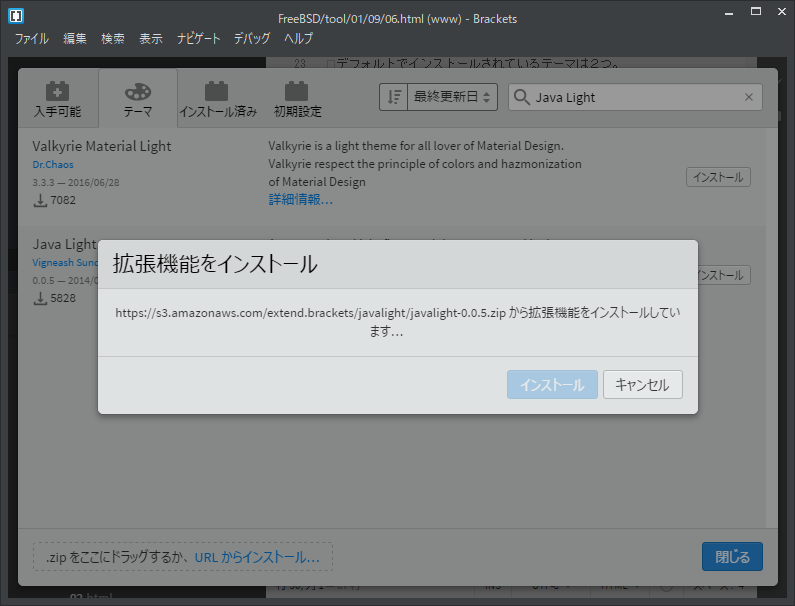
Task: Click the Valkyrie Material Light title
Action: coord(102,146)
